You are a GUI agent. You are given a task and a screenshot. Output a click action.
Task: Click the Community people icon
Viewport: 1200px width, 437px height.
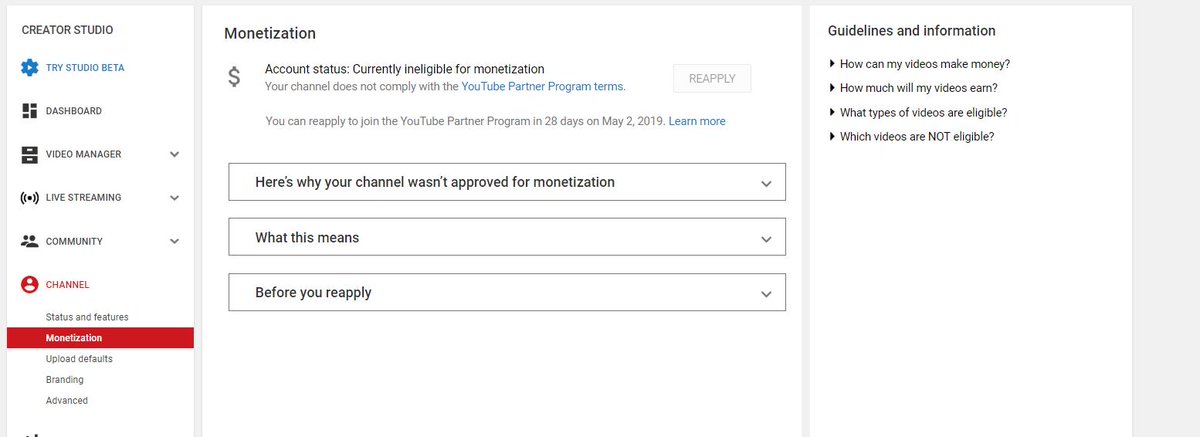click(30, 241)
